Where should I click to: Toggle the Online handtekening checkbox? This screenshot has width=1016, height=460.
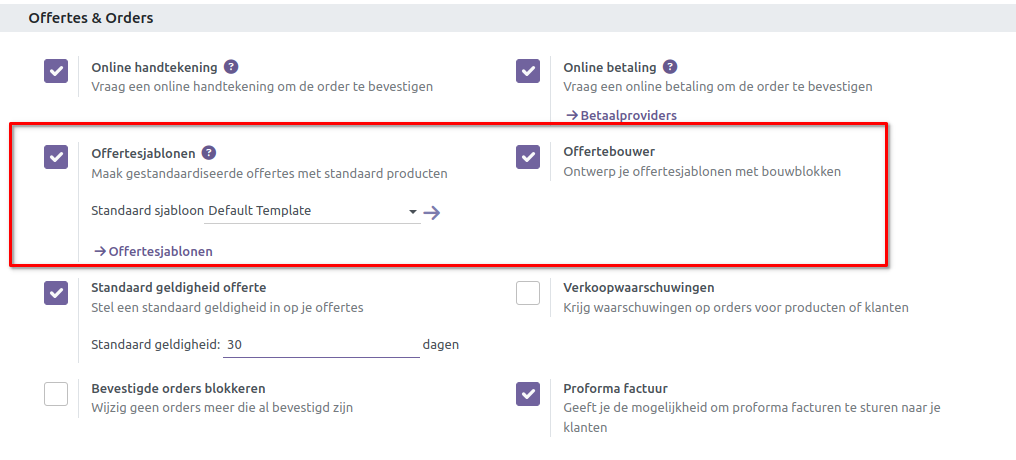pyautogui.click(x=56, y=71)
